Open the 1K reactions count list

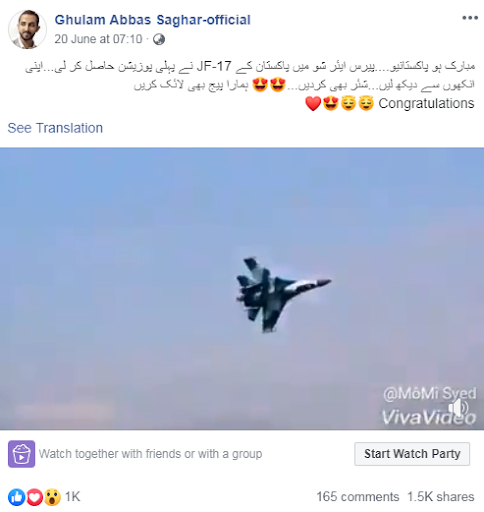point(72,497)
